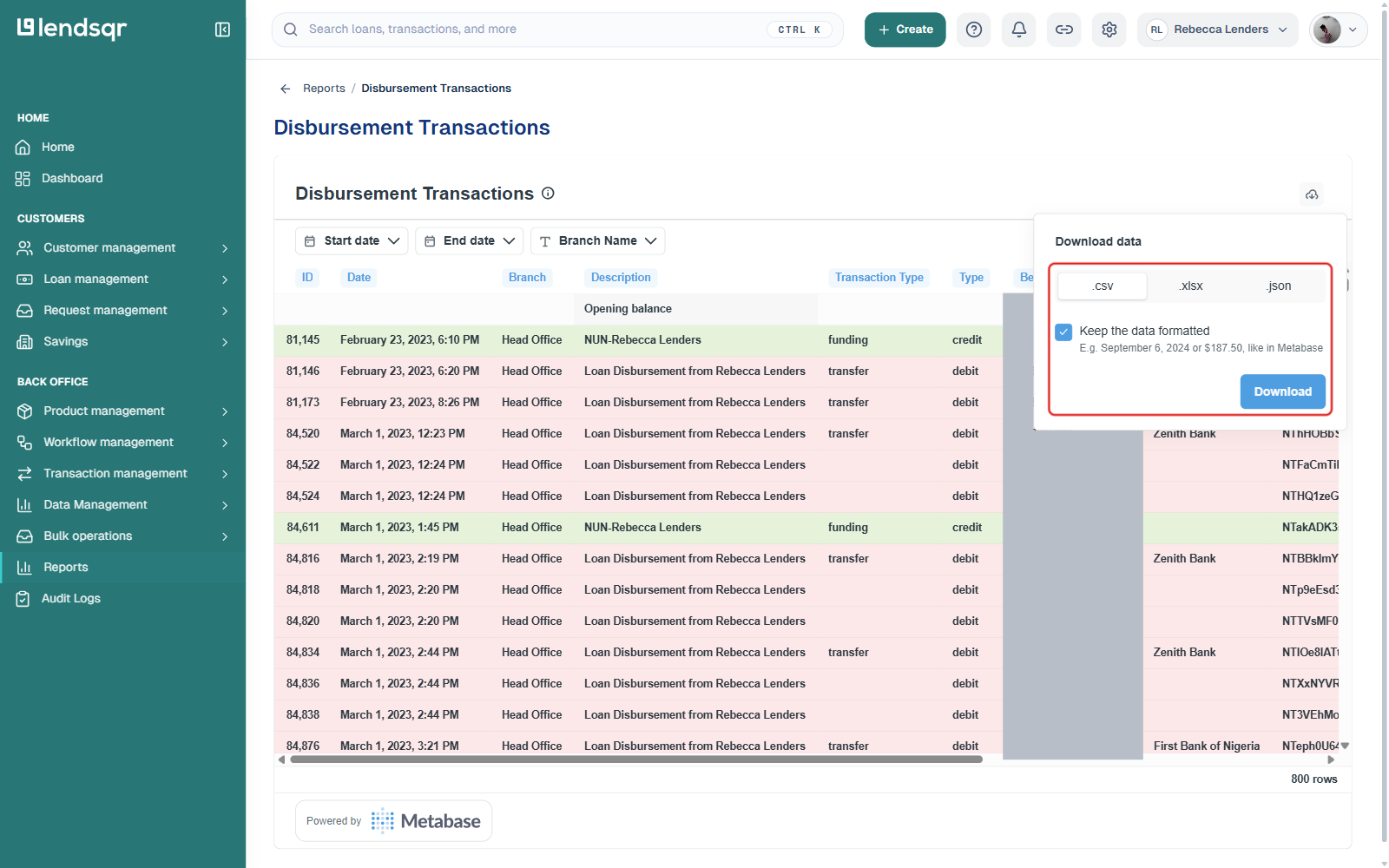Open the notifications bell

click(x=1019, y=30)
